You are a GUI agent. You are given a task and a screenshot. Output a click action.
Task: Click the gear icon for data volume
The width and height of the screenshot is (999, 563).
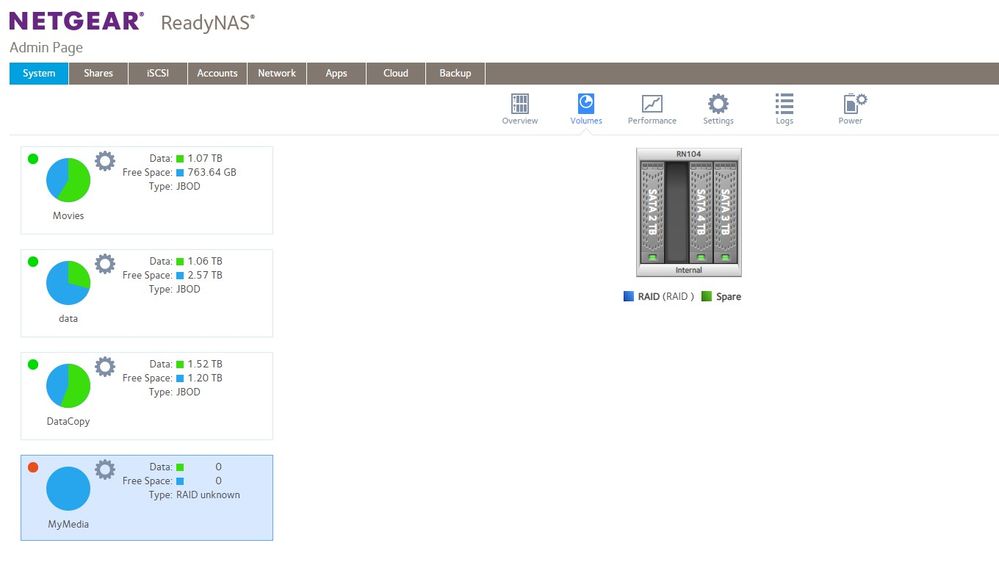coord(105,264)
